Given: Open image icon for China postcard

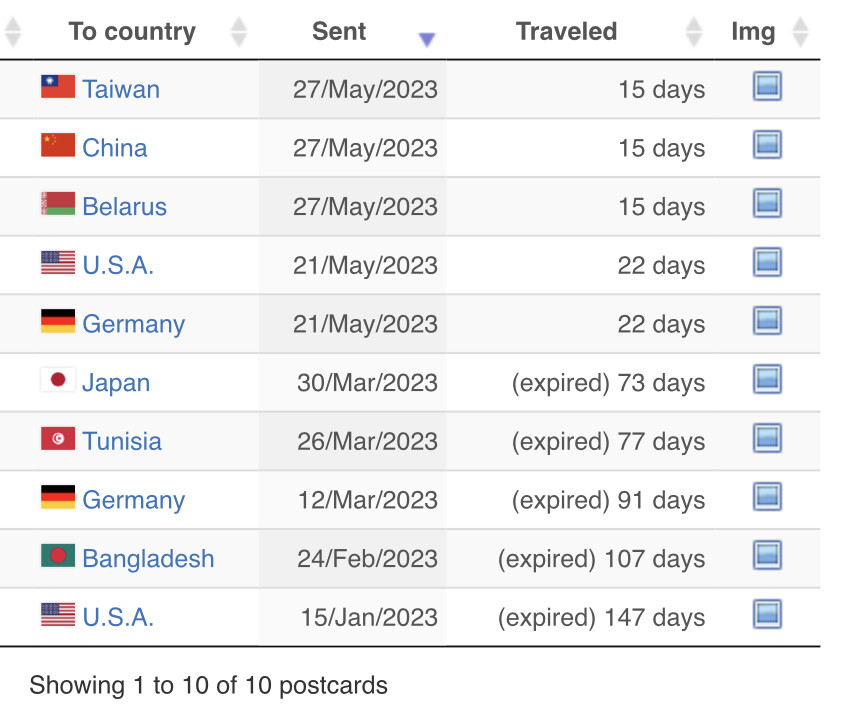Looking at the screenshot, I should (x=767, y=145).
